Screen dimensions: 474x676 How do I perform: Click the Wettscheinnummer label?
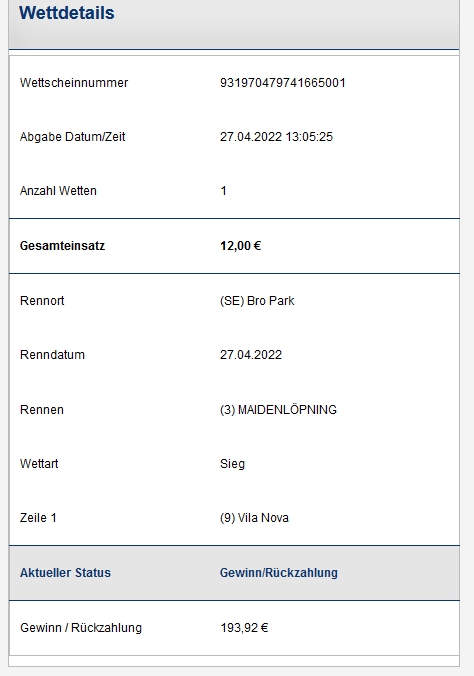74,83
